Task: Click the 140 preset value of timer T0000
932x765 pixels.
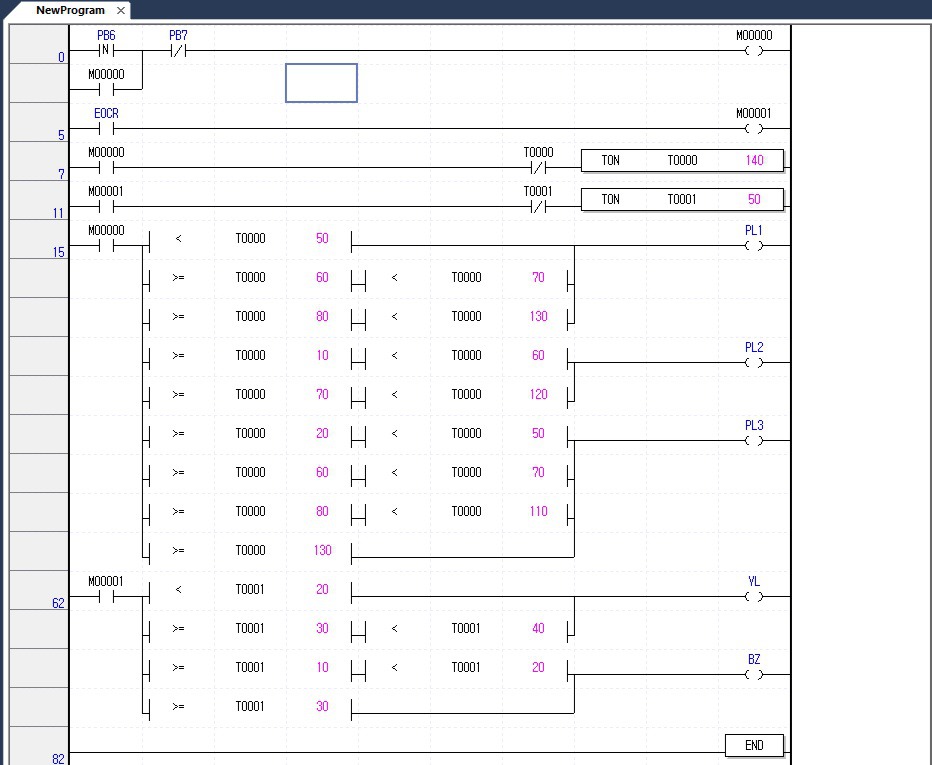Action: pyautogui.click(x=754, y=160)
